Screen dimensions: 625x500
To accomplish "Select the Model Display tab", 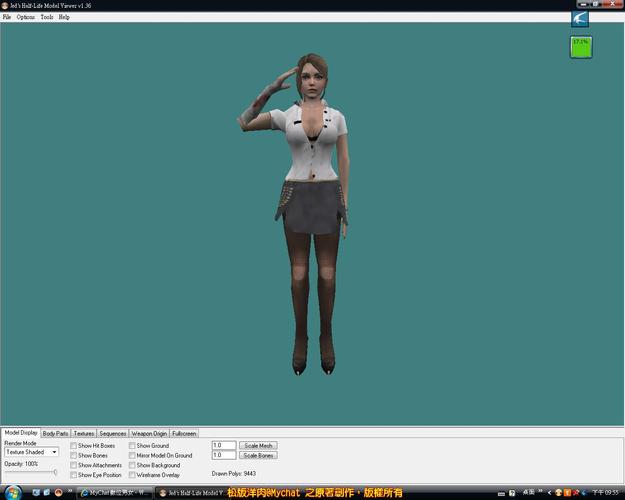I will pos(21,433).
